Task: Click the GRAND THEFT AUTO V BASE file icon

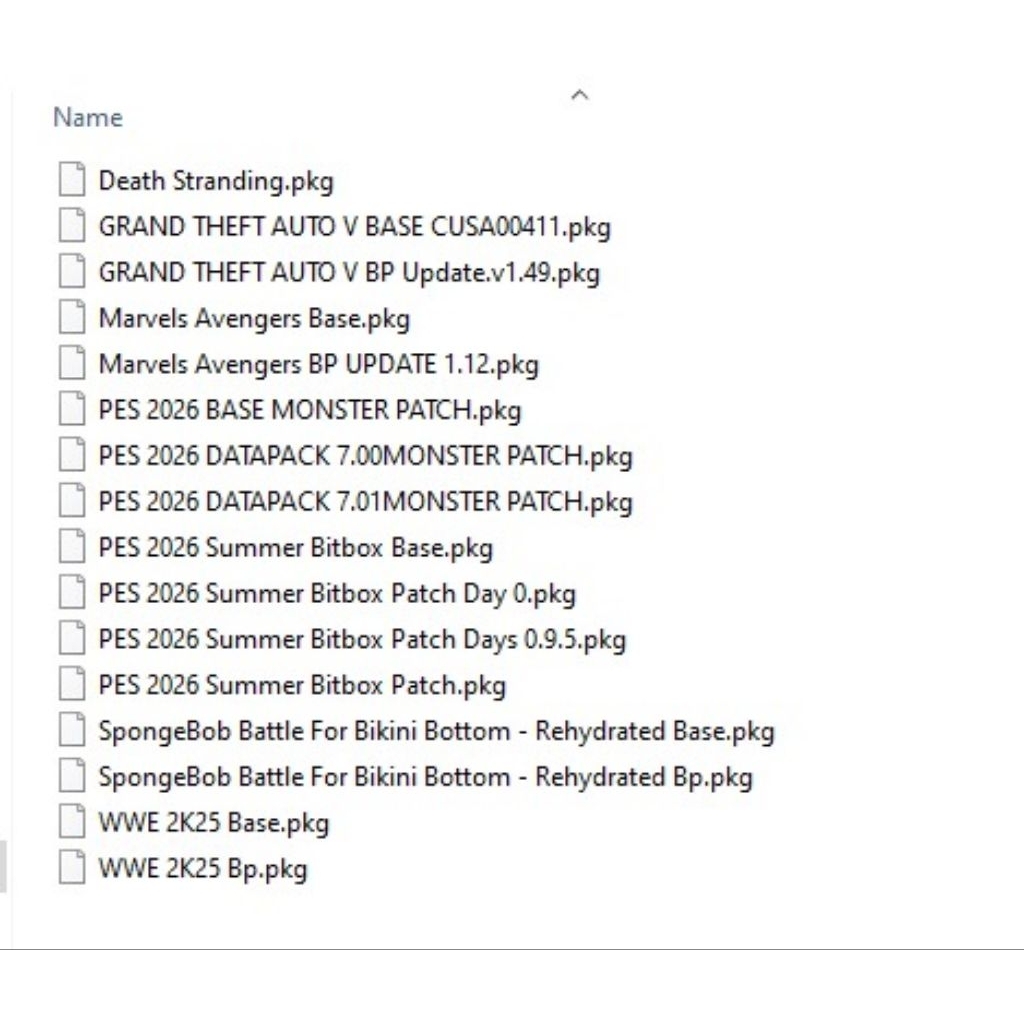Action: [x=71, y=226]
